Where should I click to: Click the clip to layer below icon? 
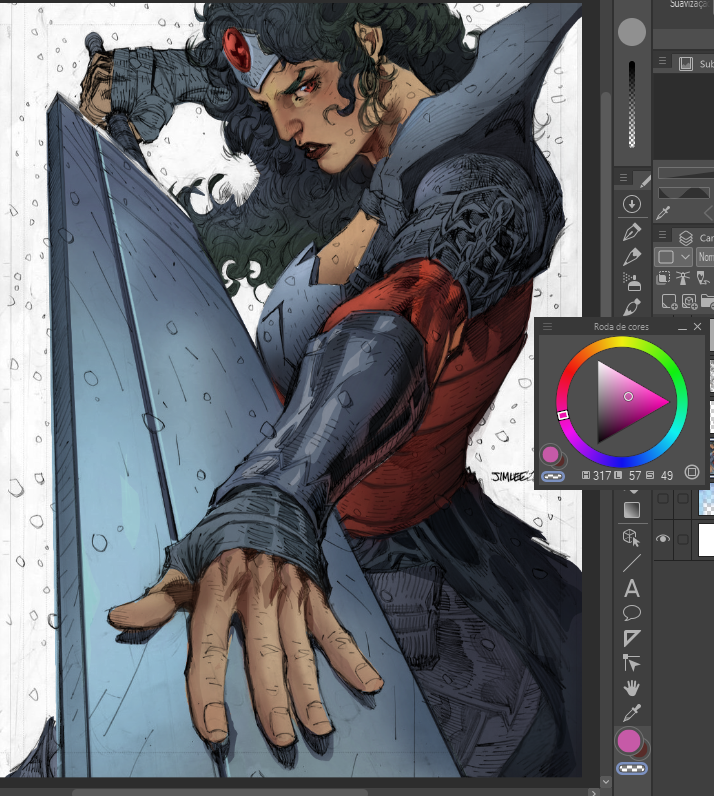(x=663, y=278)
